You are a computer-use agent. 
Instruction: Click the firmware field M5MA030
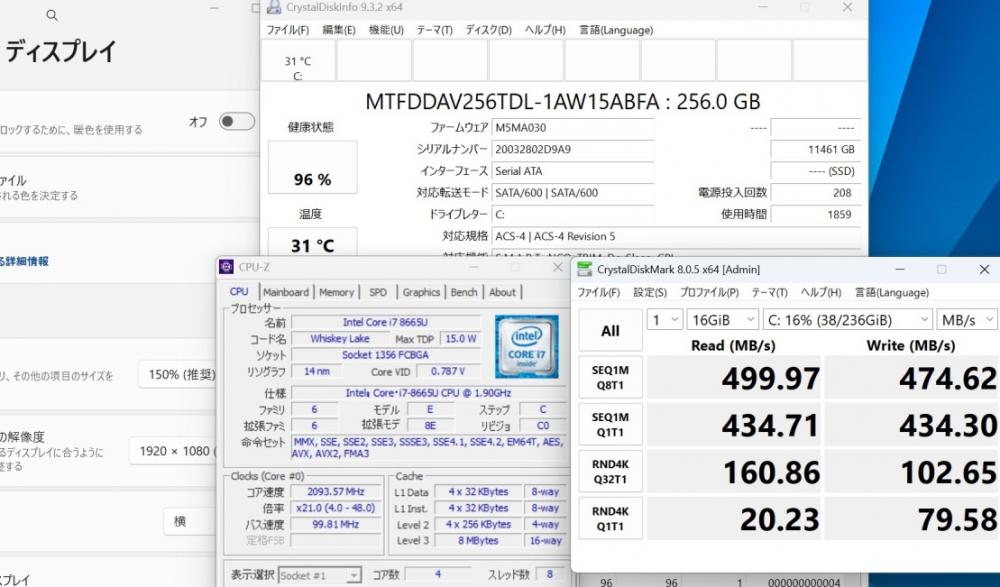[x=573, y=128]
